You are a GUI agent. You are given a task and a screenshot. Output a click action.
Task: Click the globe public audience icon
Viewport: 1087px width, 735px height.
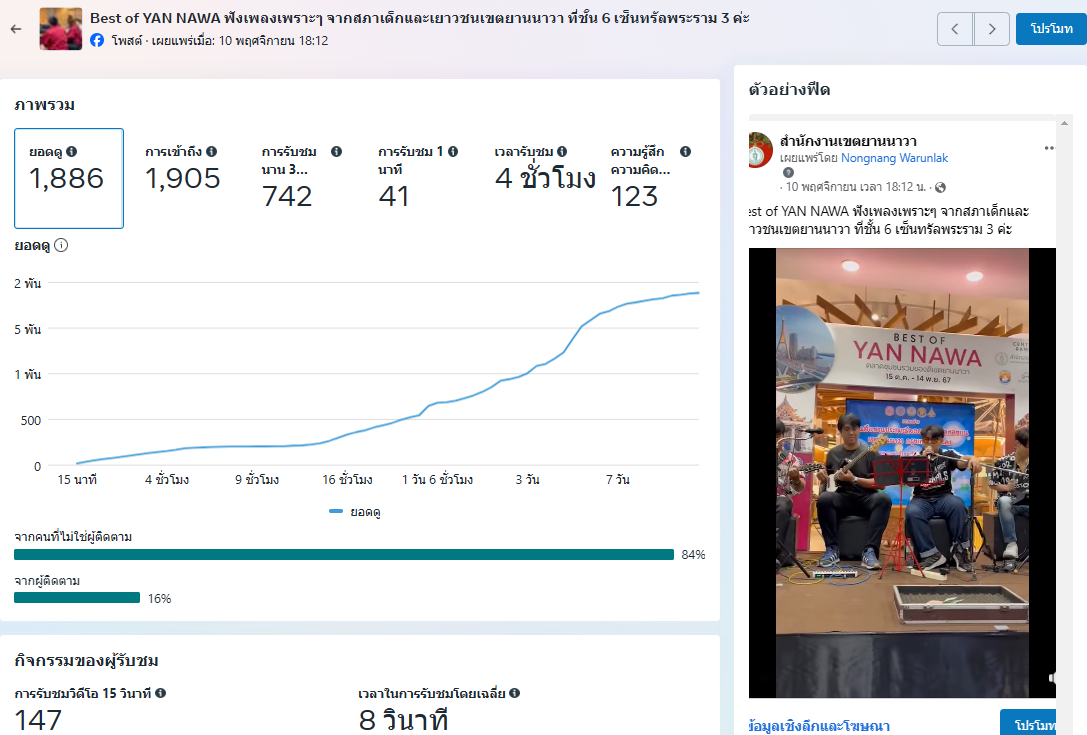point(940,187)
